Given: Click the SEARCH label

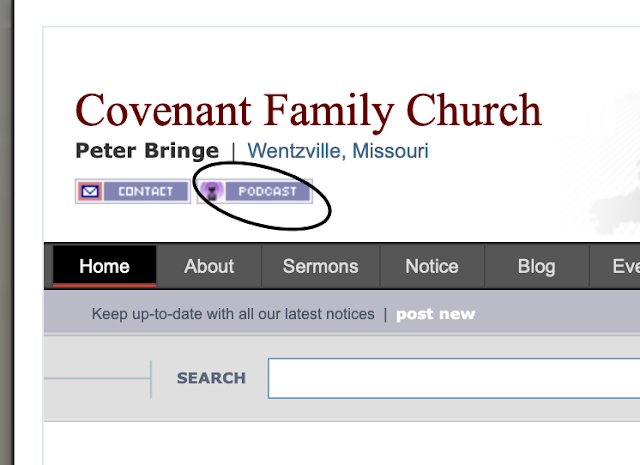Looking at the screenshot, I should pos(211,378).
